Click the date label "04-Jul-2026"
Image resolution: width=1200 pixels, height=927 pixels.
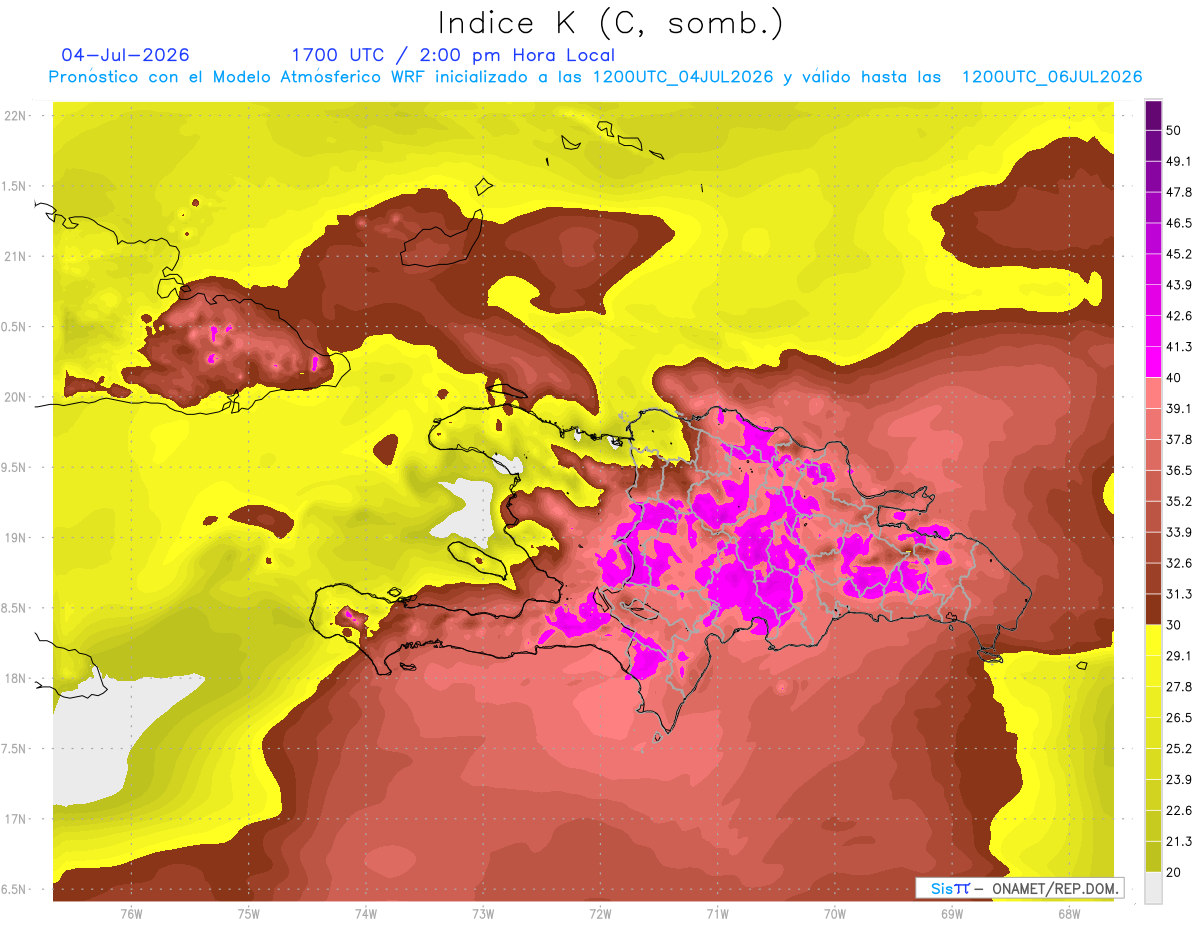(126, 55)
